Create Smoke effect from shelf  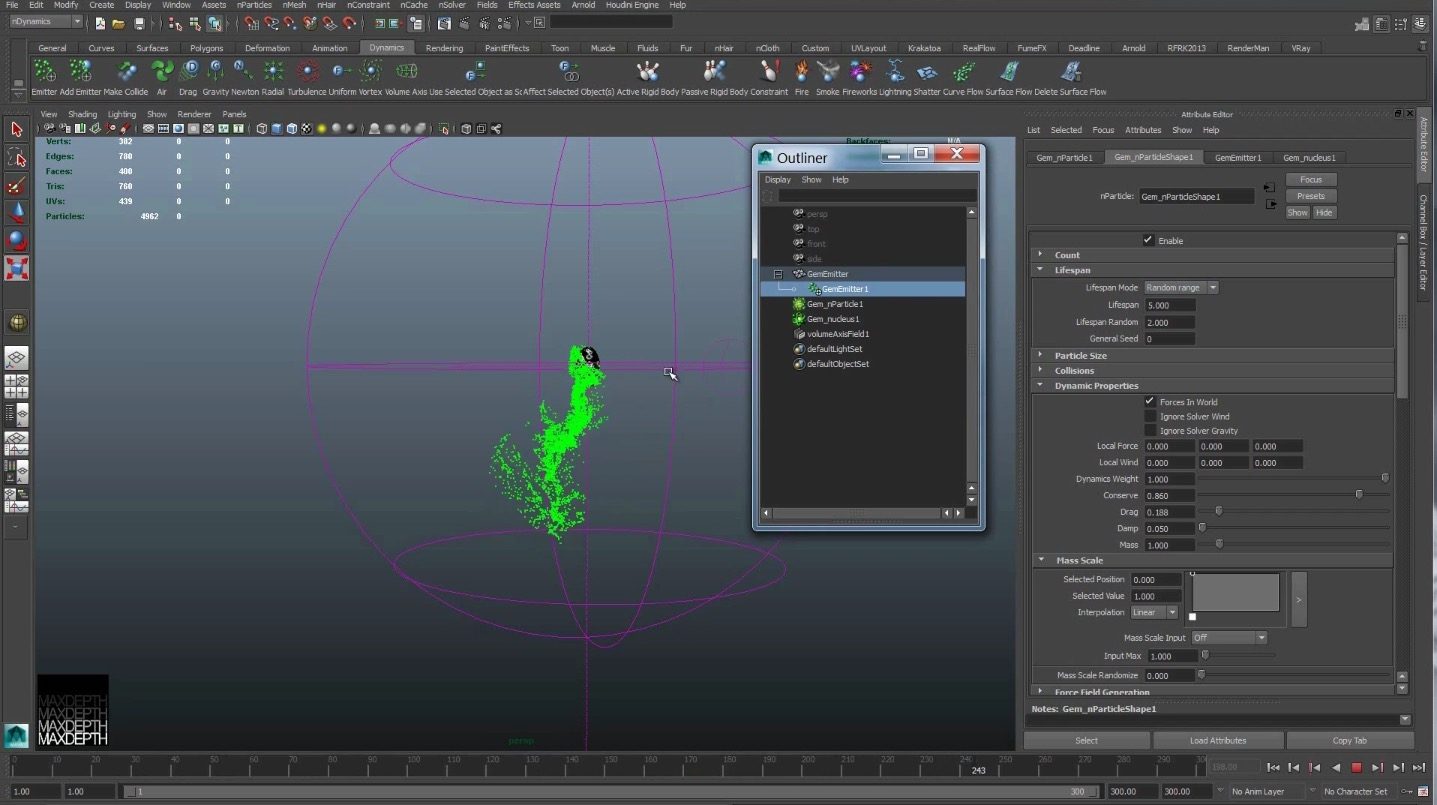click(x=828, y=71)
